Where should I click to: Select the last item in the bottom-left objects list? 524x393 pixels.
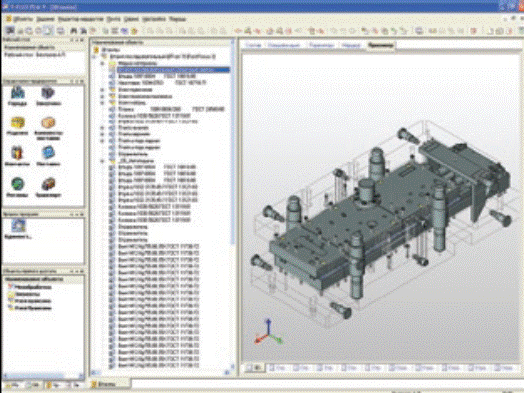pyautogui.click(x=29, y=308)
